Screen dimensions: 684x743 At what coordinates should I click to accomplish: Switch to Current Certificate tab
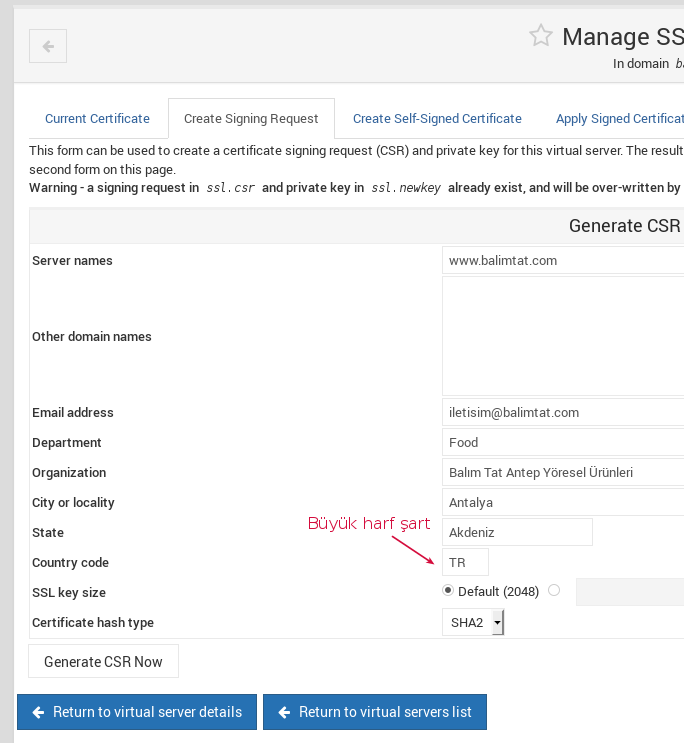(x=97, y=119)
